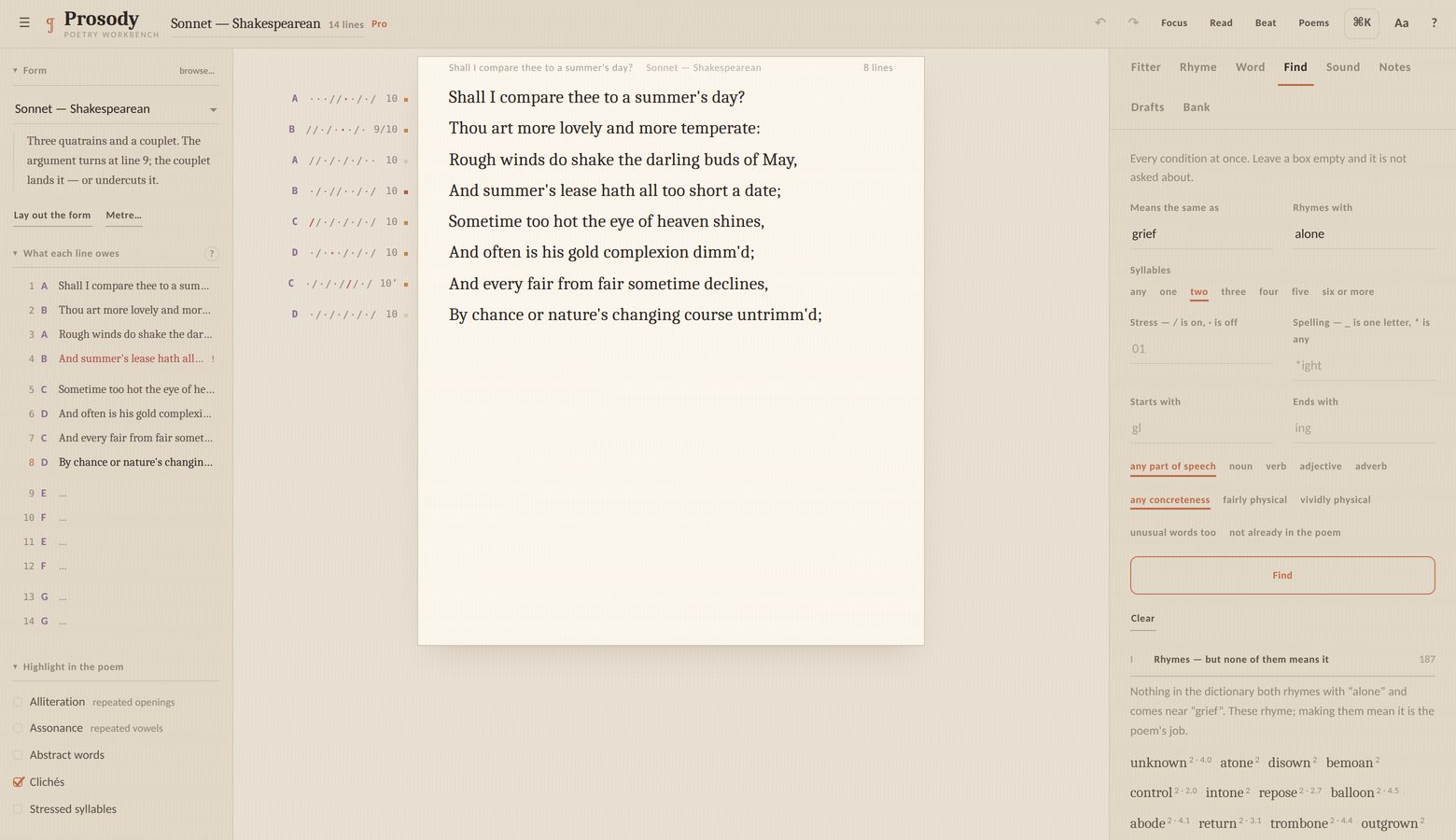Enable Stressed syllables highlighting
This screenshot has width=1456, height=840.
(x=18, y=809)
